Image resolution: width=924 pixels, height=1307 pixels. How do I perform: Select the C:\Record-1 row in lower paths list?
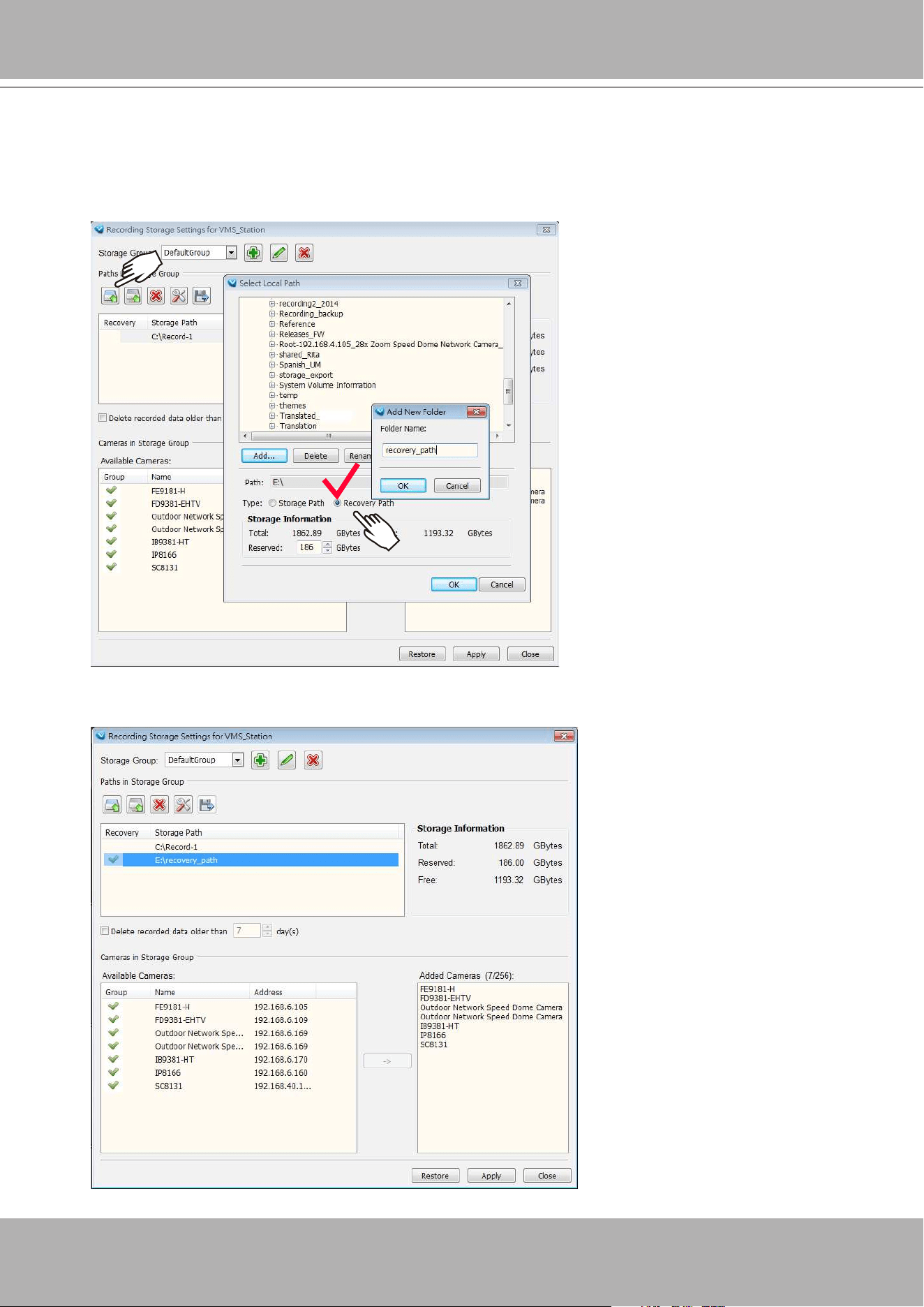[251, 847]
